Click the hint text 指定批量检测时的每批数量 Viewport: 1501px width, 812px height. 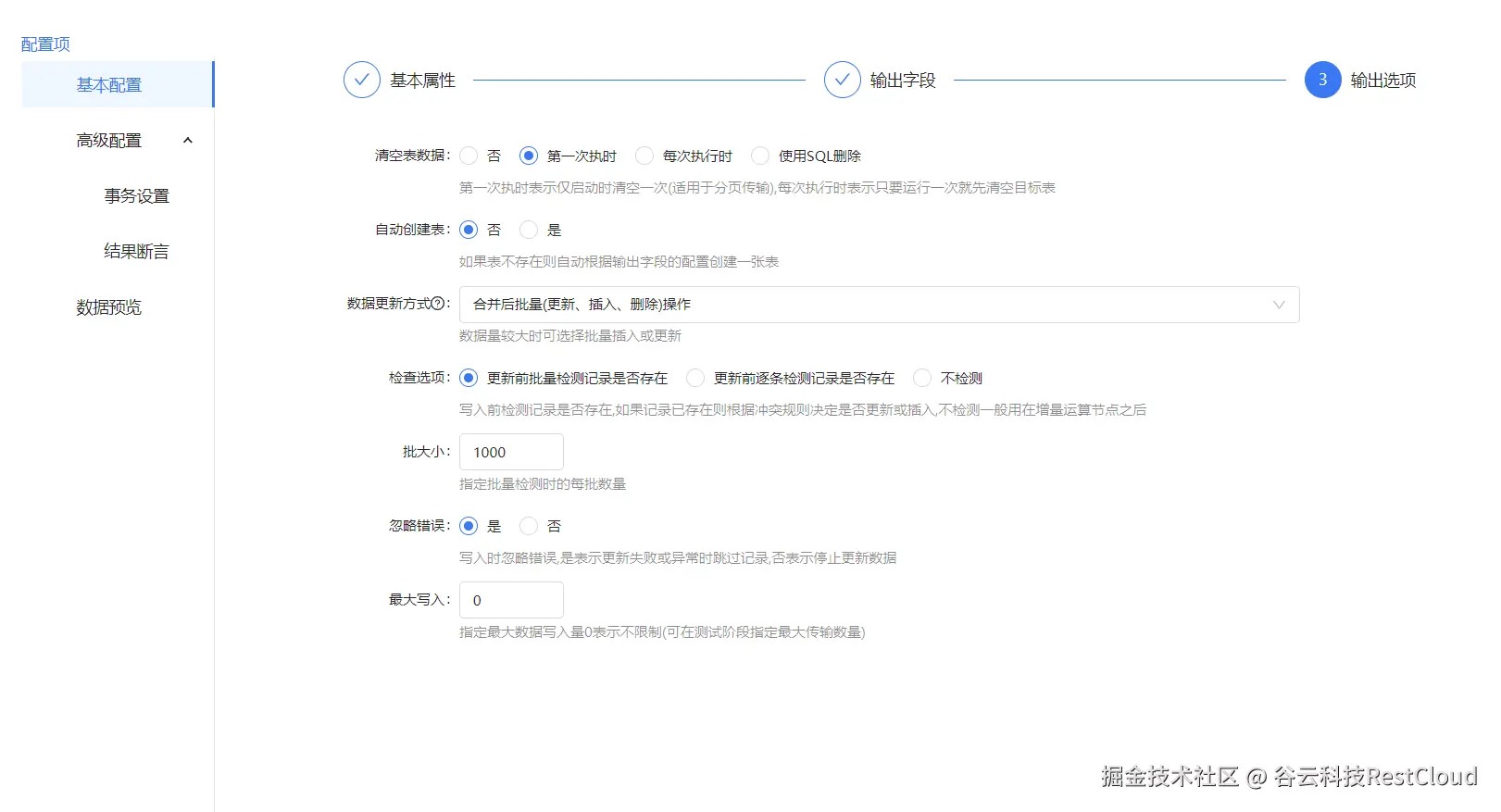[543, 483]
